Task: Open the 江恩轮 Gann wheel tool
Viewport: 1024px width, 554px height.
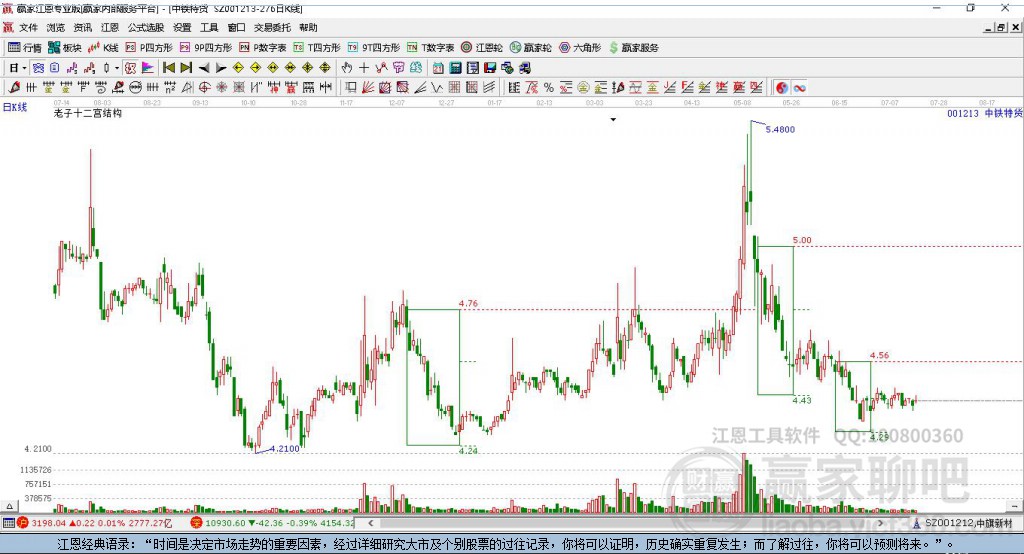Action: pyautogui.click(x=482, y=48)
